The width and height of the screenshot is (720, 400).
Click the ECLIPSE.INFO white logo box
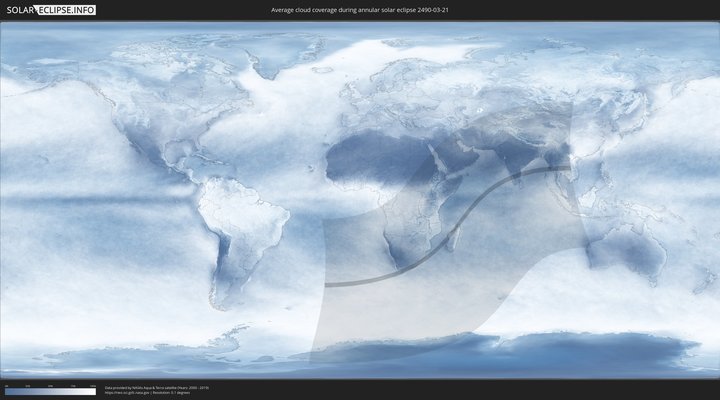tap(66, 9)
